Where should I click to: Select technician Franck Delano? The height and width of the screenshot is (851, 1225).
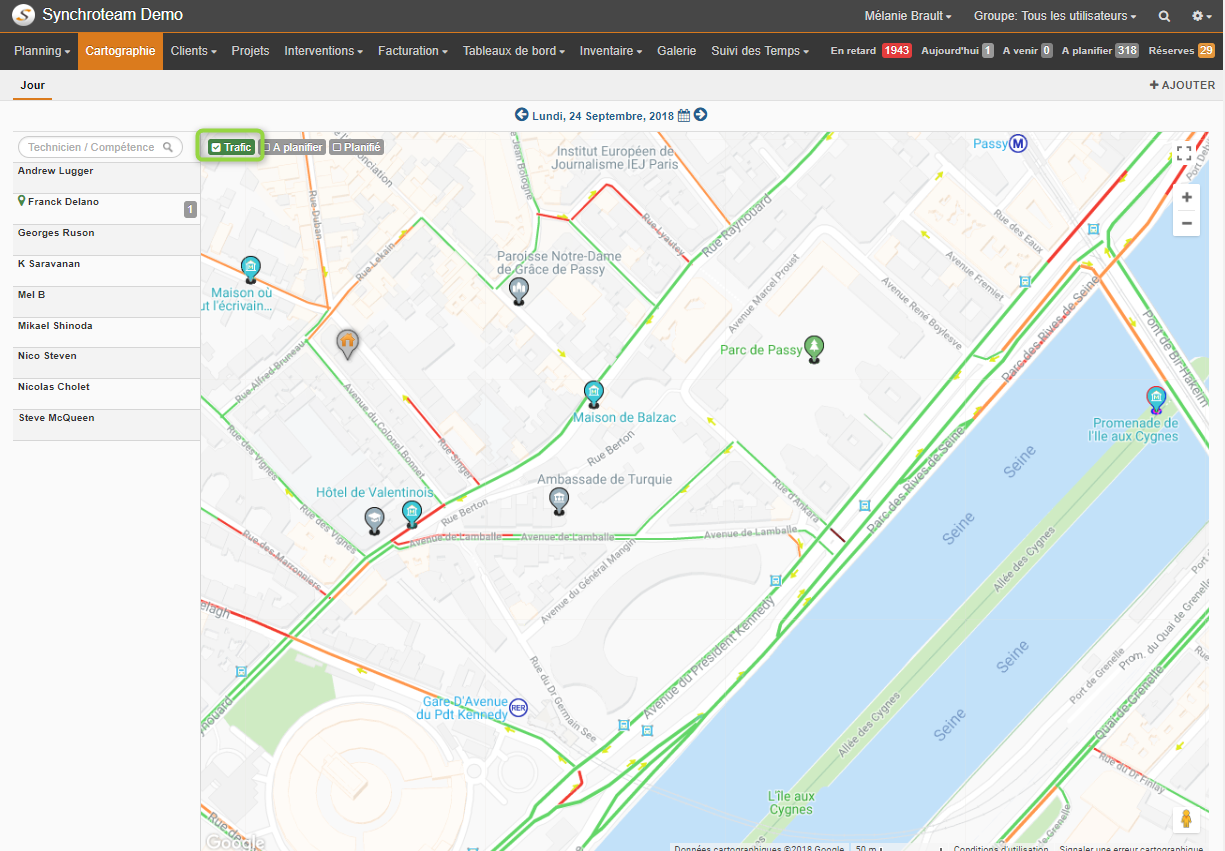pyautogui.click(x=107, y=209)
